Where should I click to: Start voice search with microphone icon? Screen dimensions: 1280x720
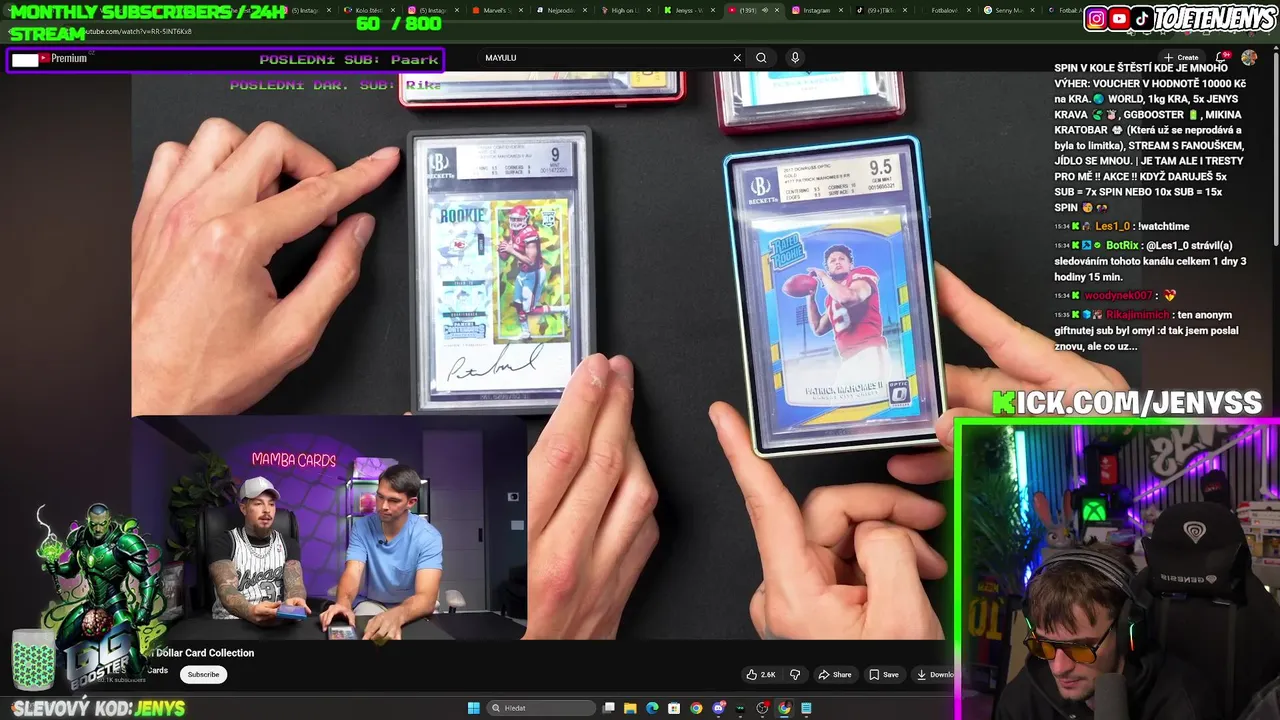click(x=795, y=58)
